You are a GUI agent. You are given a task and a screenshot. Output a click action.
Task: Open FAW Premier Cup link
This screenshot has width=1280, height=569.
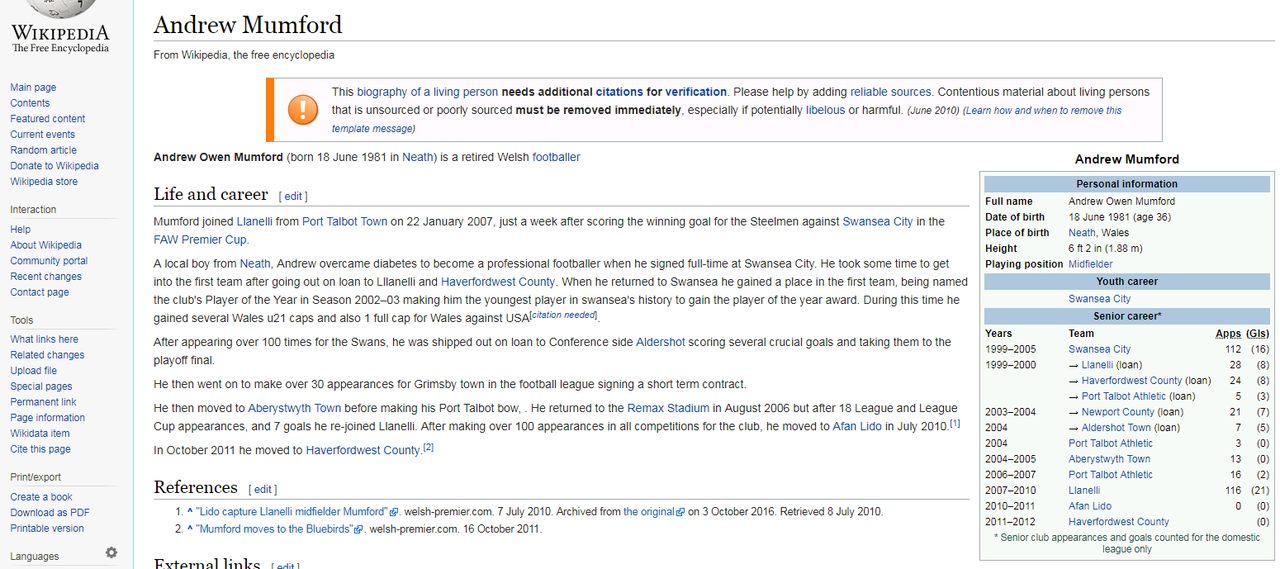click(200, 240)
